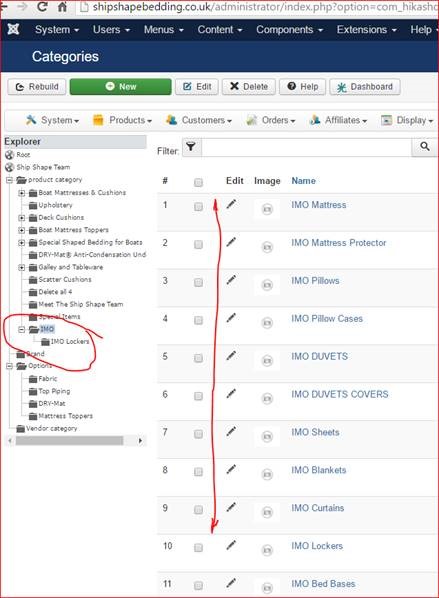Screen dimensions: 439x598
Task: Edit IMO Pillows via pencil icon
Action: (x=231, y=280)
